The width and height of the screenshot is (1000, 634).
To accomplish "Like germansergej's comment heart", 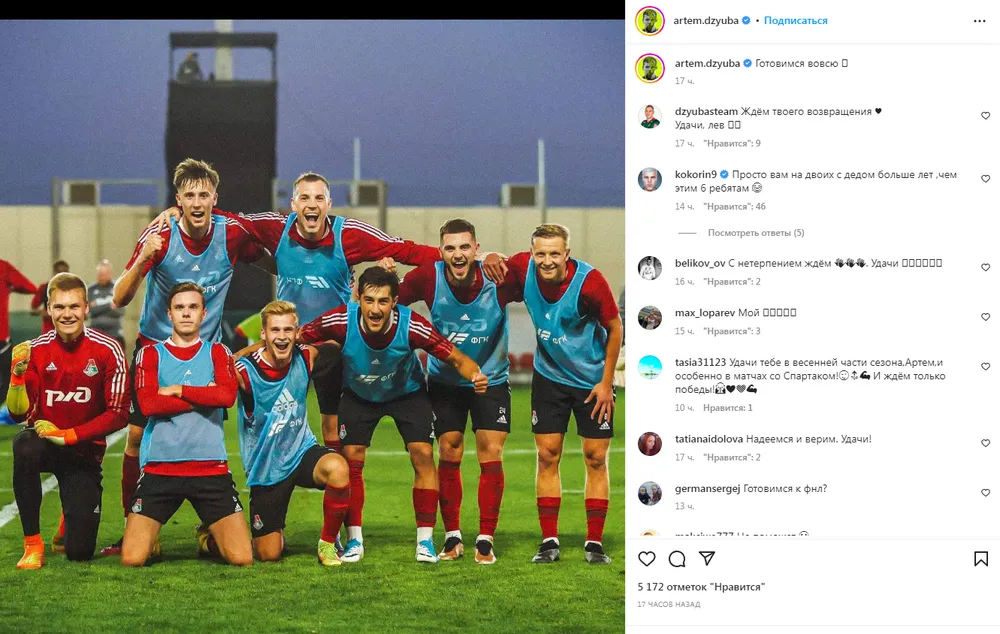I will [985, 492].
